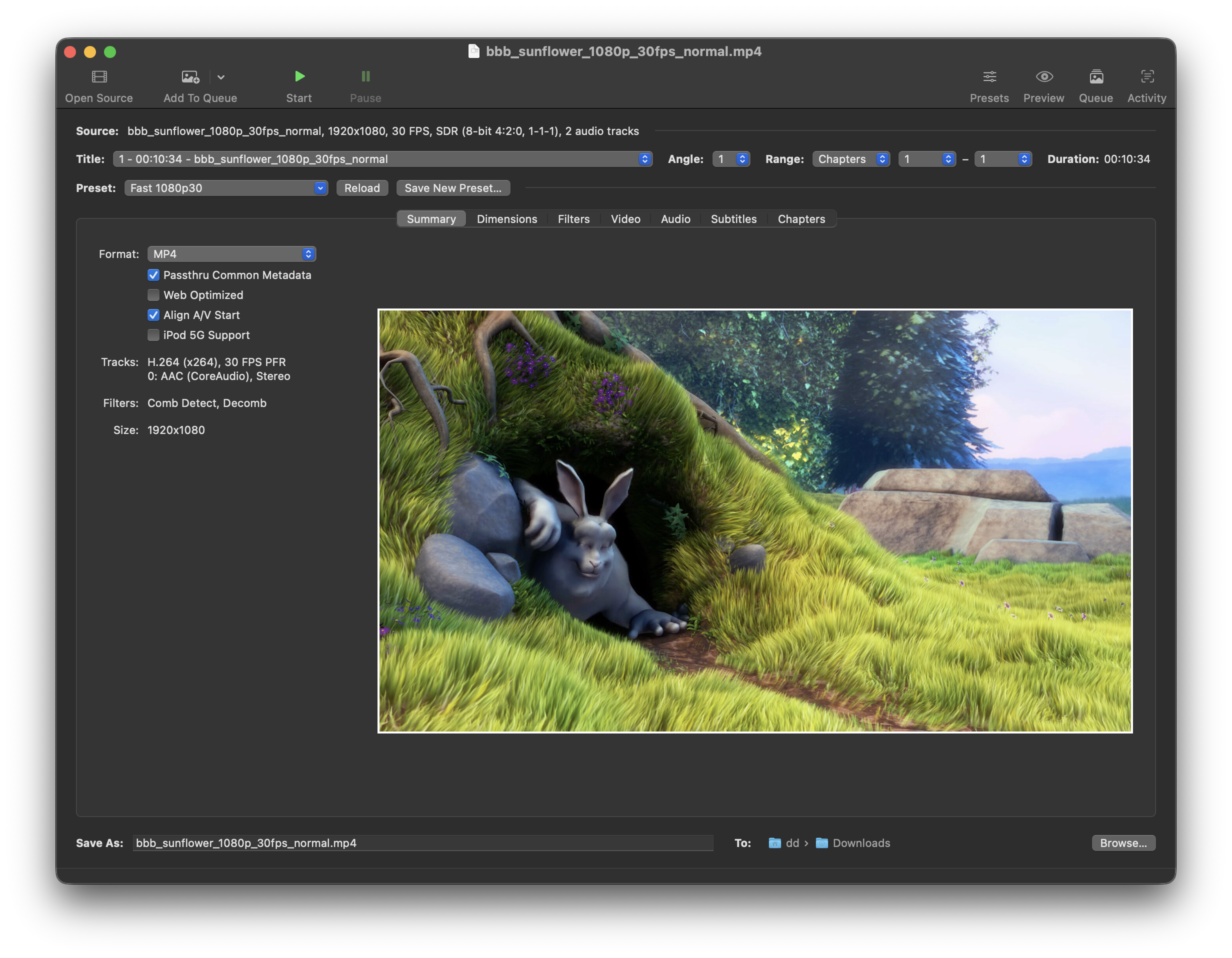Show the Queue window
Viewport: 1232px width, 958px height.
[1095, 76]
